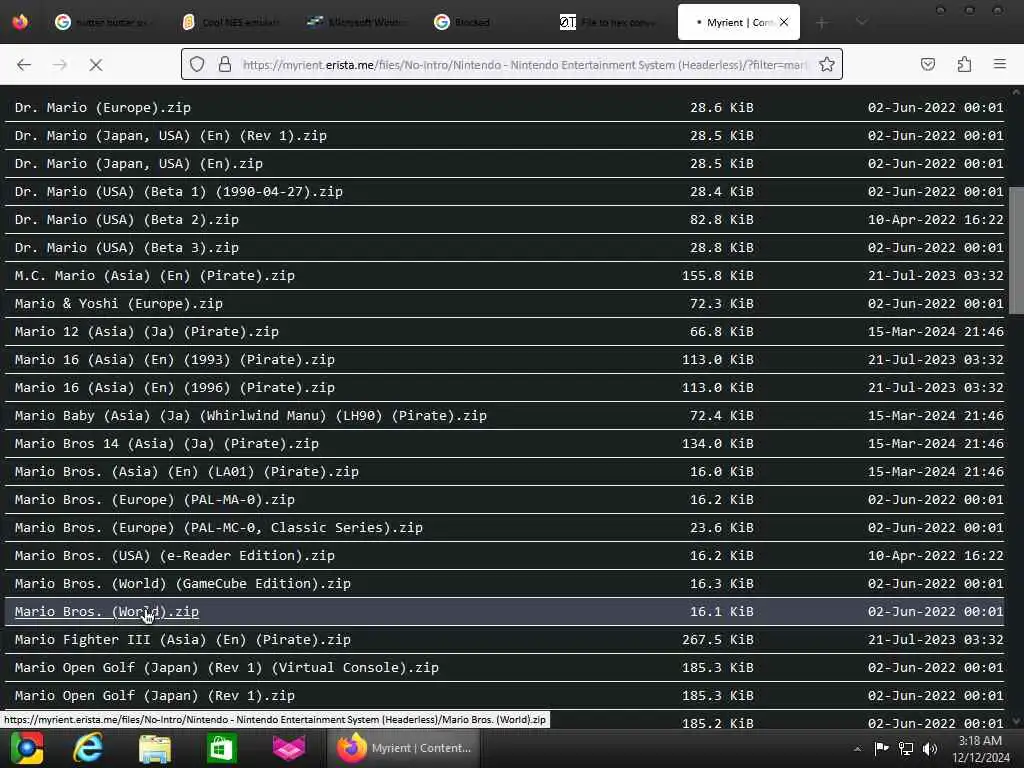Viewport: 1024px width, 768px height.
Task: Show hidden tray icons arrow
Action: [857, 748]
